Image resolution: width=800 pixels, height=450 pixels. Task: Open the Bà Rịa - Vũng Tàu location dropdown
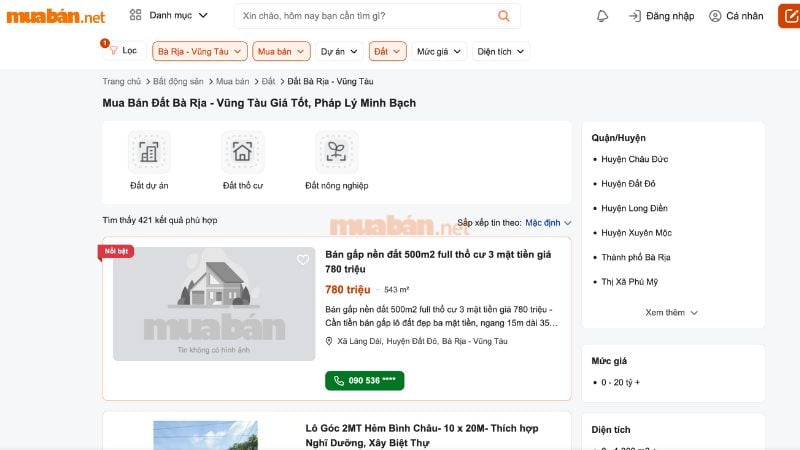coord(199,51)
